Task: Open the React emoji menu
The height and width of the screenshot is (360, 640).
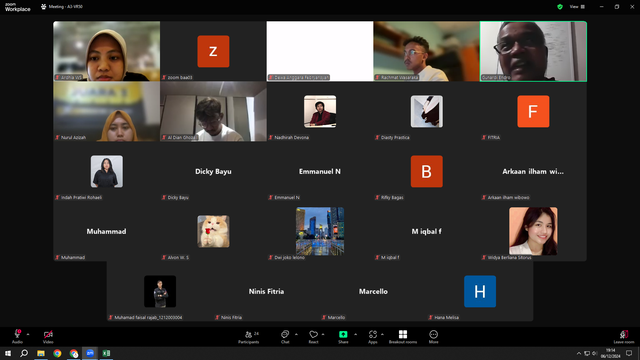Action: point(313,337)
